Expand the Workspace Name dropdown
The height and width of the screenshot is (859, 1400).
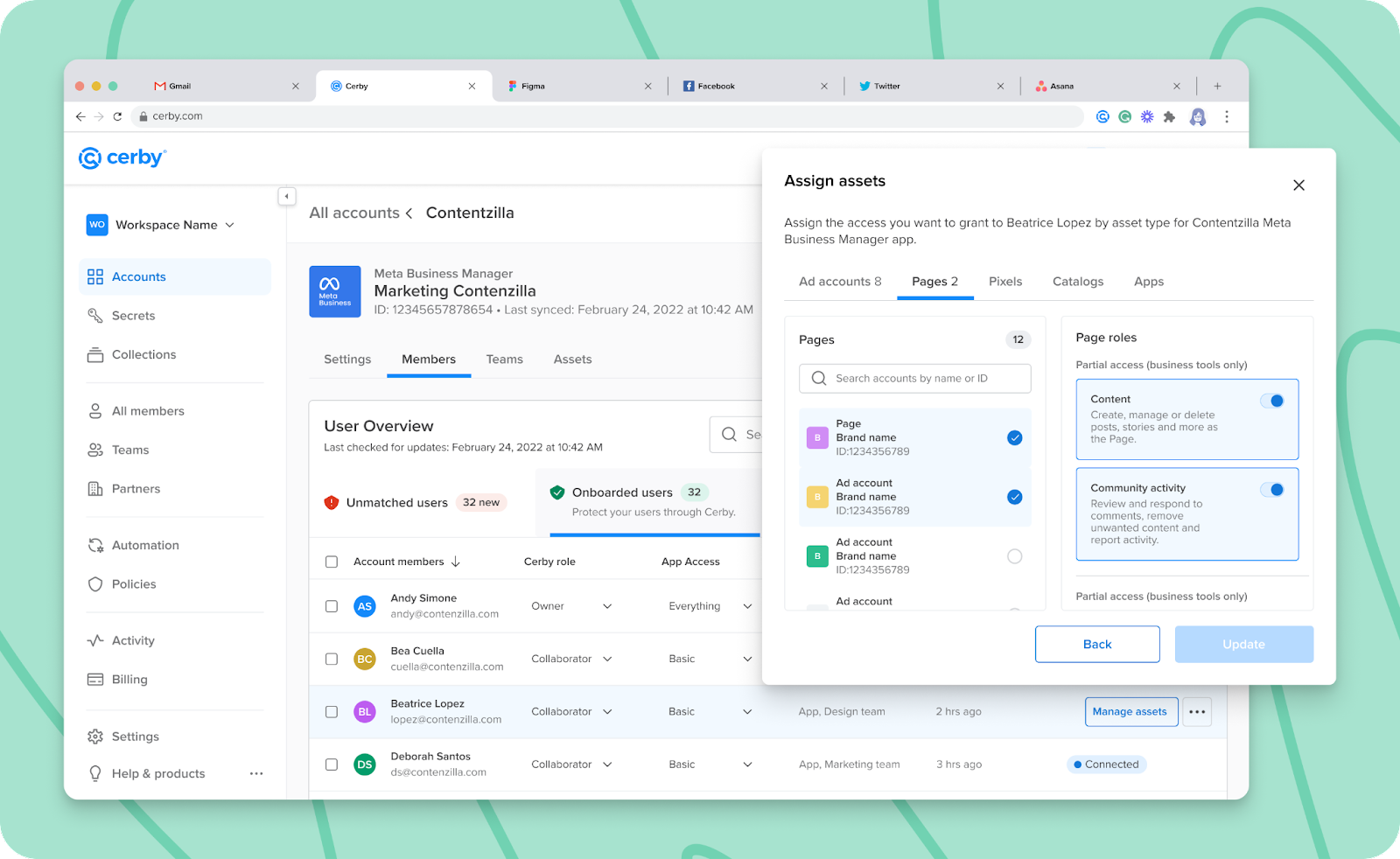(230, 225)
